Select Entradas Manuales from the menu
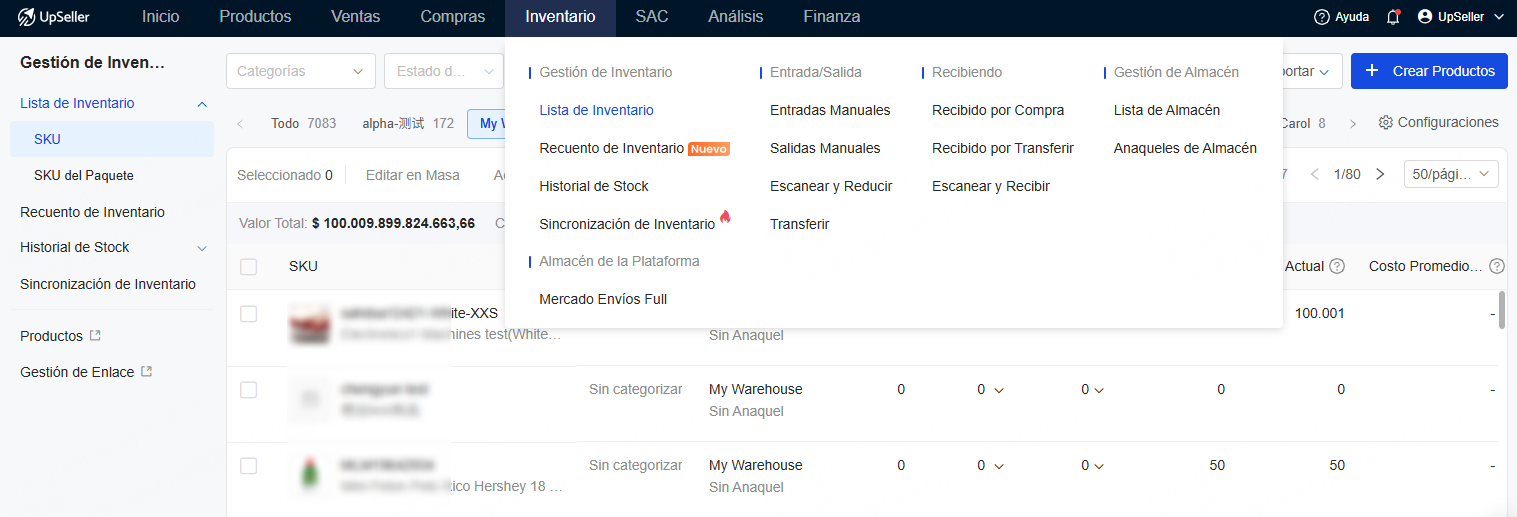Screen dimensions: 1517x517 (830, 110)
